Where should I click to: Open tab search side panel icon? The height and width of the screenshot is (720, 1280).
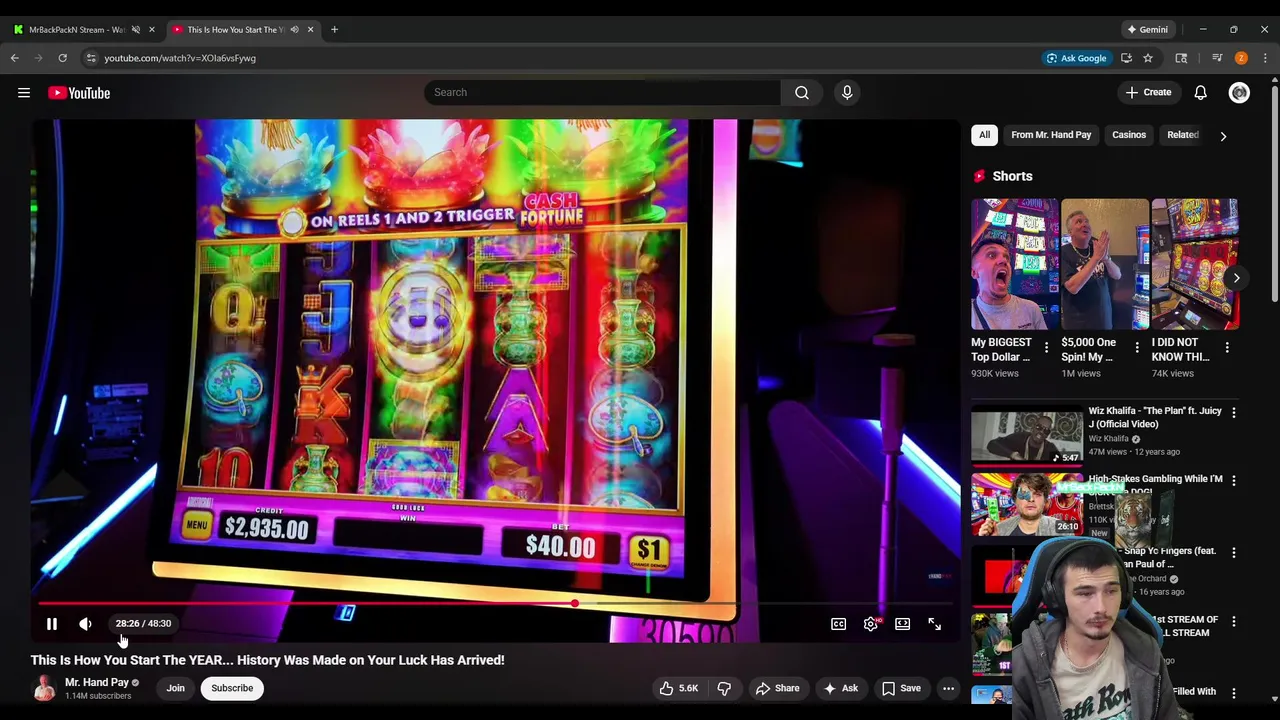point(1181,58)
